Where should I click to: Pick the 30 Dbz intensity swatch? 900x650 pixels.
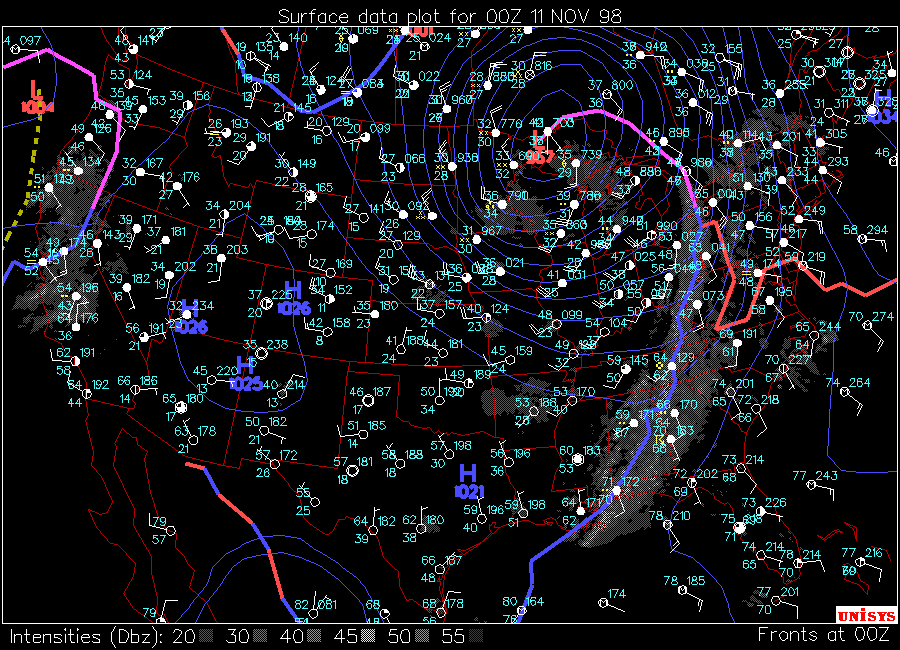[261, 636]
